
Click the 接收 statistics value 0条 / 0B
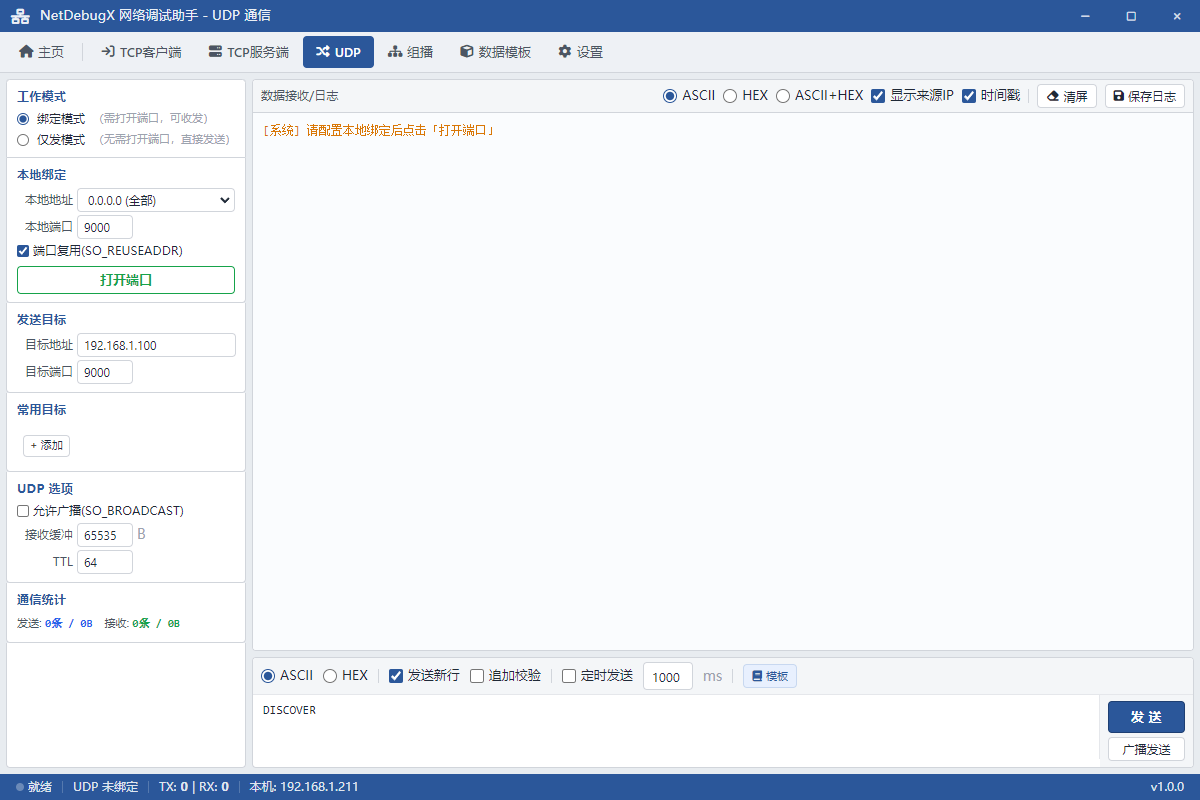[x=156, y=623]
